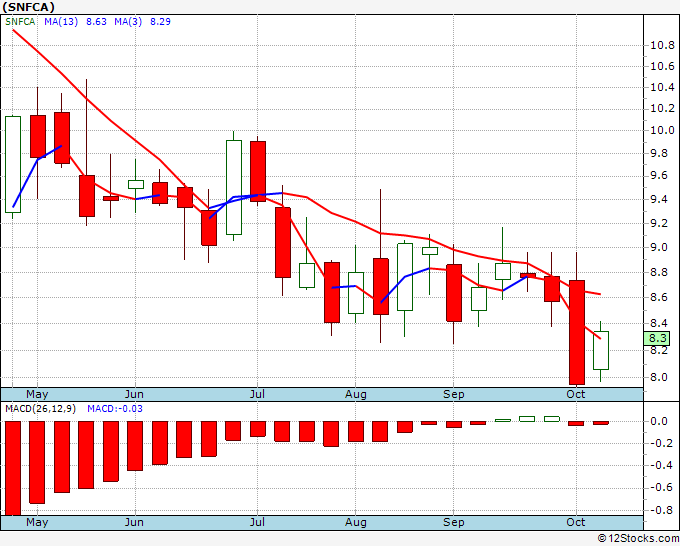Viewport: 680px width, 546px height.
Task: Click Aug on the MACD panel time axis
Action: tap(356, 522)
